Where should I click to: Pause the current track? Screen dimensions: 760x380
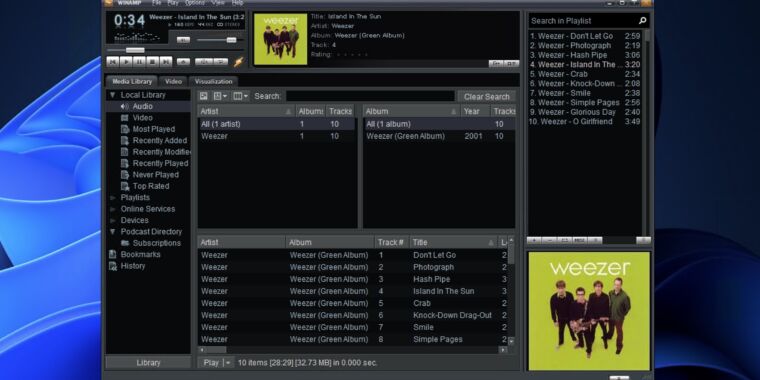tap(139, 62)
